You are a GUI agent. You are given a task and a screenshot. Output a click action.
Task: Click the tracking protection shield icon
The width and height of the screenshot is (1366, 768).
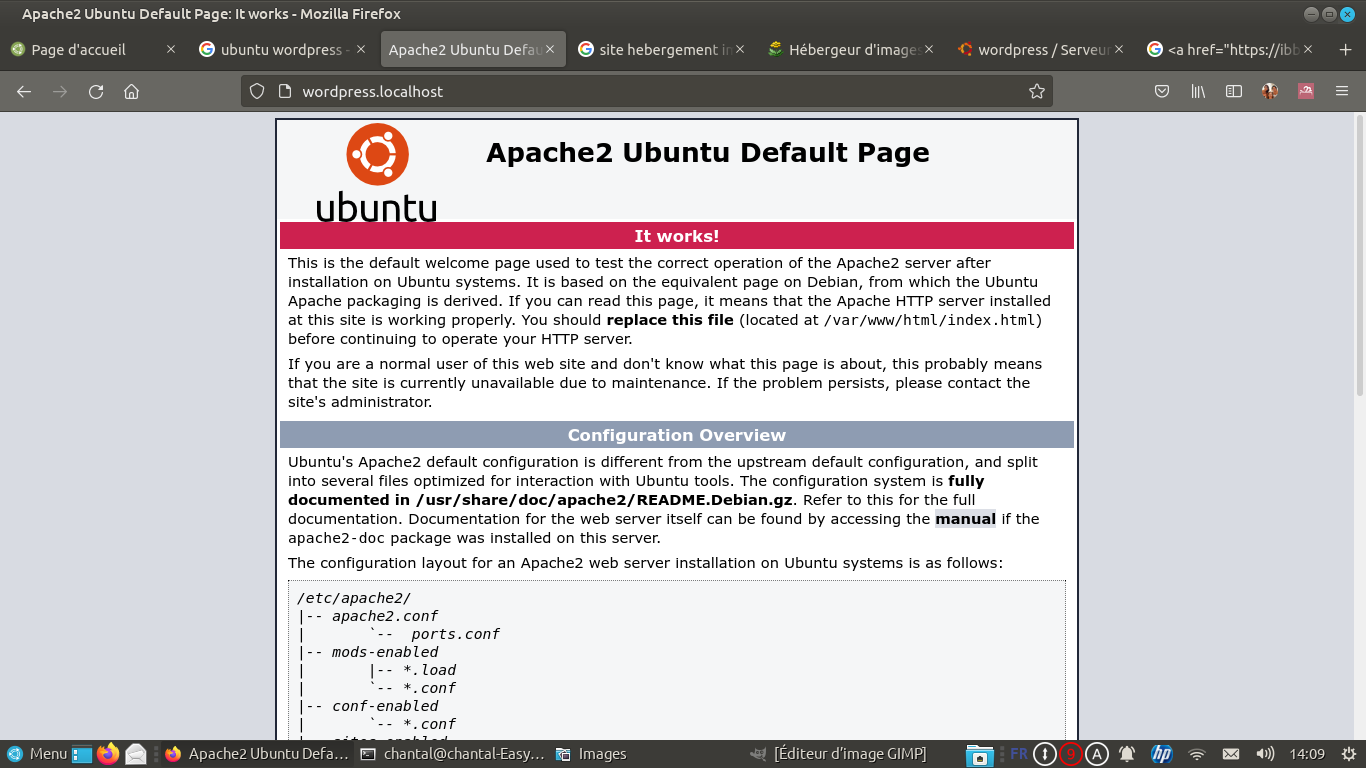coord(257,91)
